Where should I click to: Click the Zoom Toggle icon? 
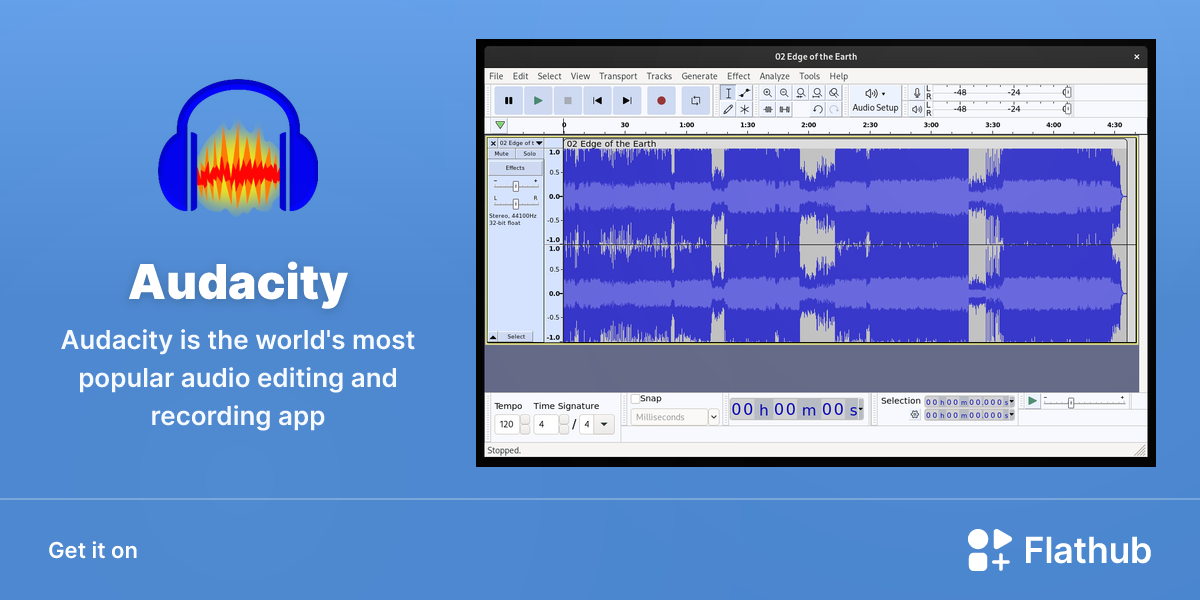point(833,92)
